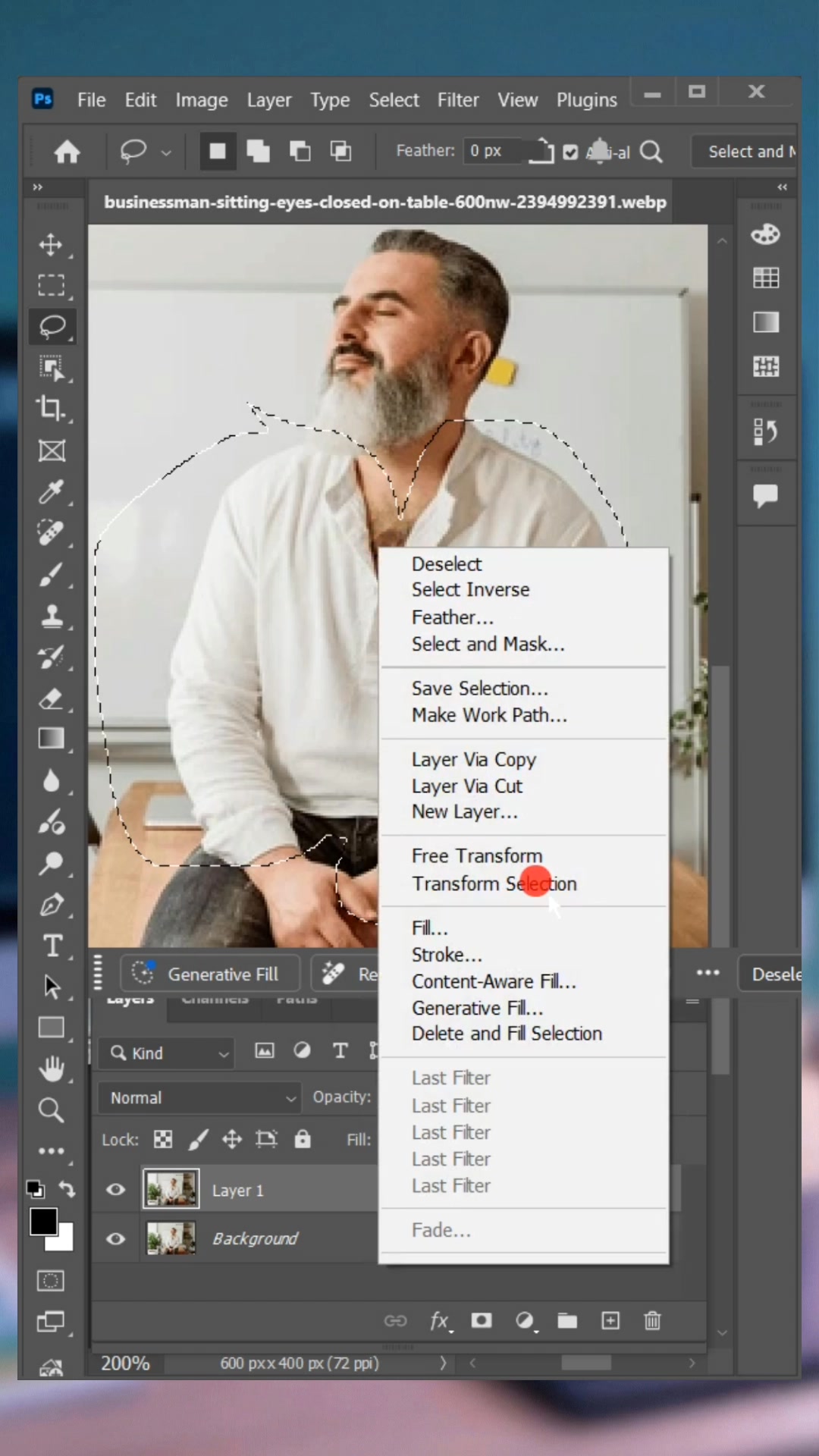The image size is (819, 1456).
Task: Select the Eraser tool
Action: [x=51, y=698]
